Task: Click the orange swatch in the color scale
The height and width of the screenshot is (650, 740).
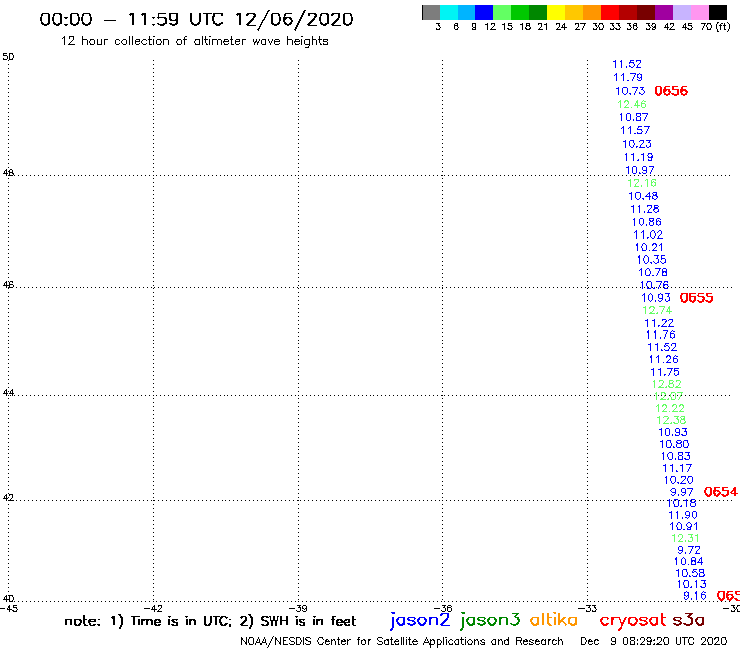Action: pyautogui.click(x=592, y=12)
